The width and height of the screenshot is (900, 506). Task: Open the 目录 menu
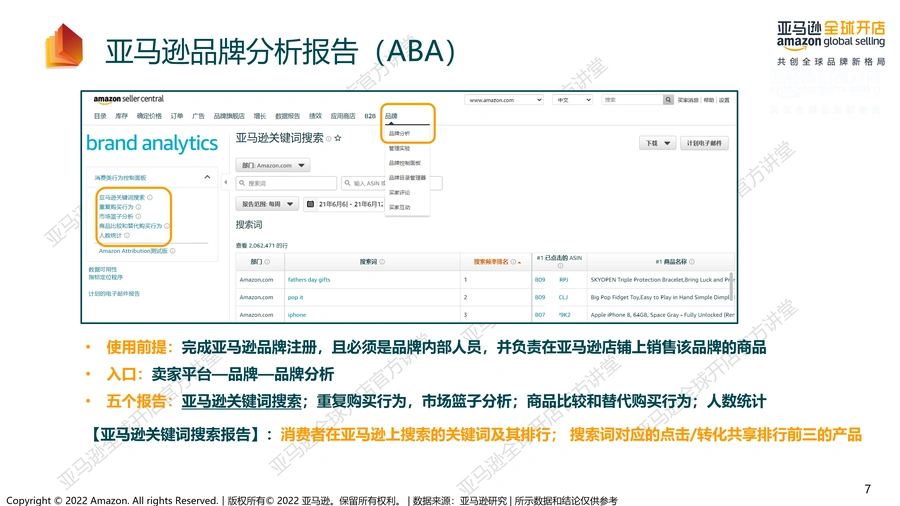pos(100,116)
